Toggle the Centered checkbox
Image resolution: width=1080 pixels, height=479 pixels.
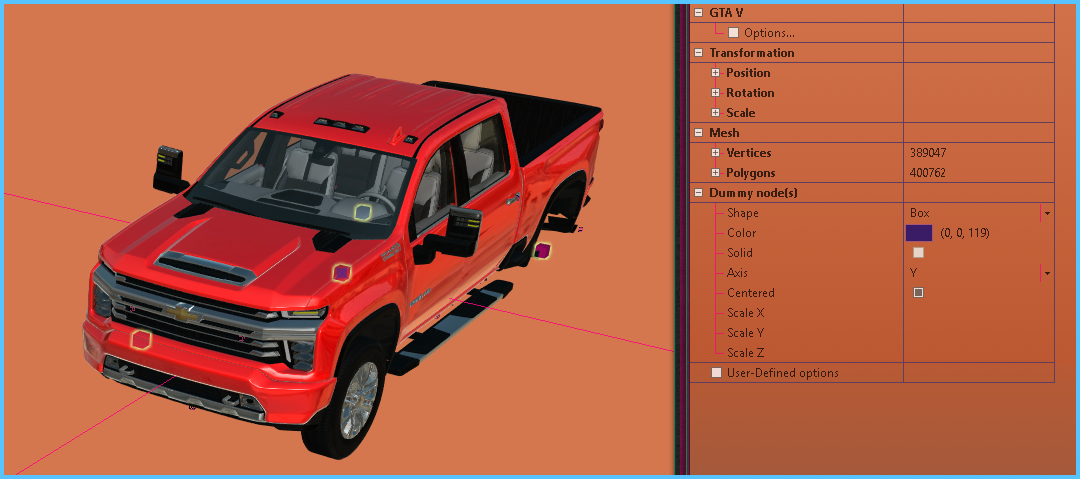click(918, 293)
